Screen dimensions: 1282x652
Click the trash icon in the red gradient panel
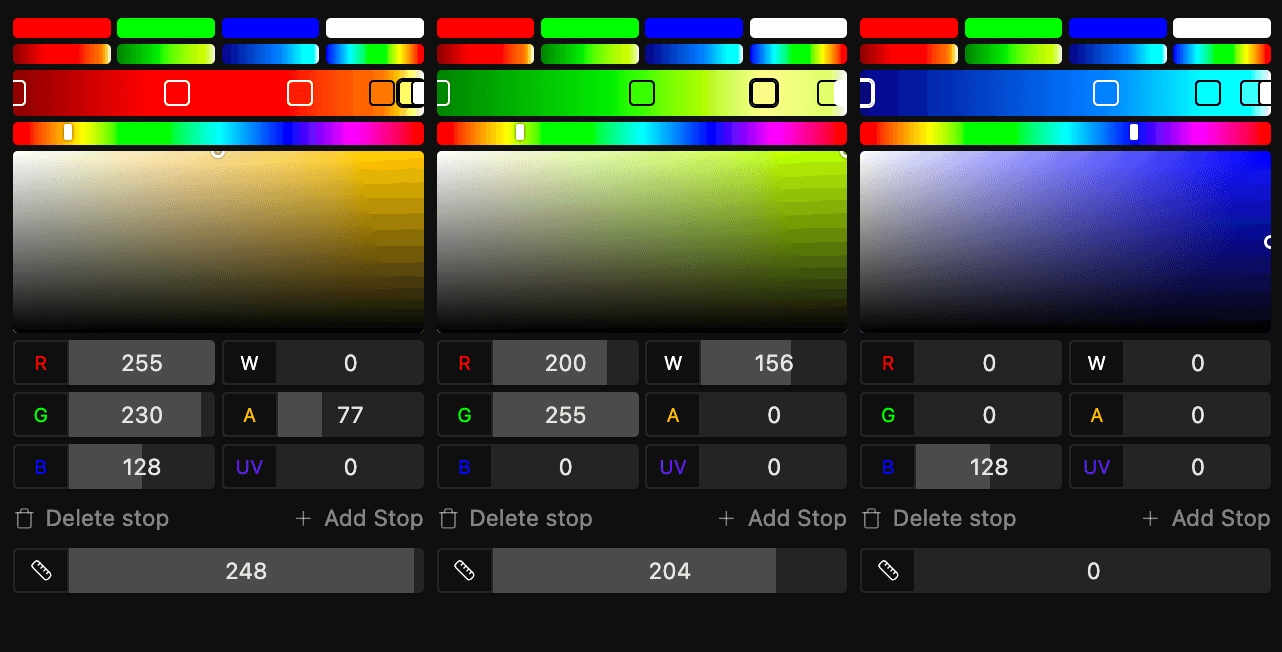click(25, 519)
